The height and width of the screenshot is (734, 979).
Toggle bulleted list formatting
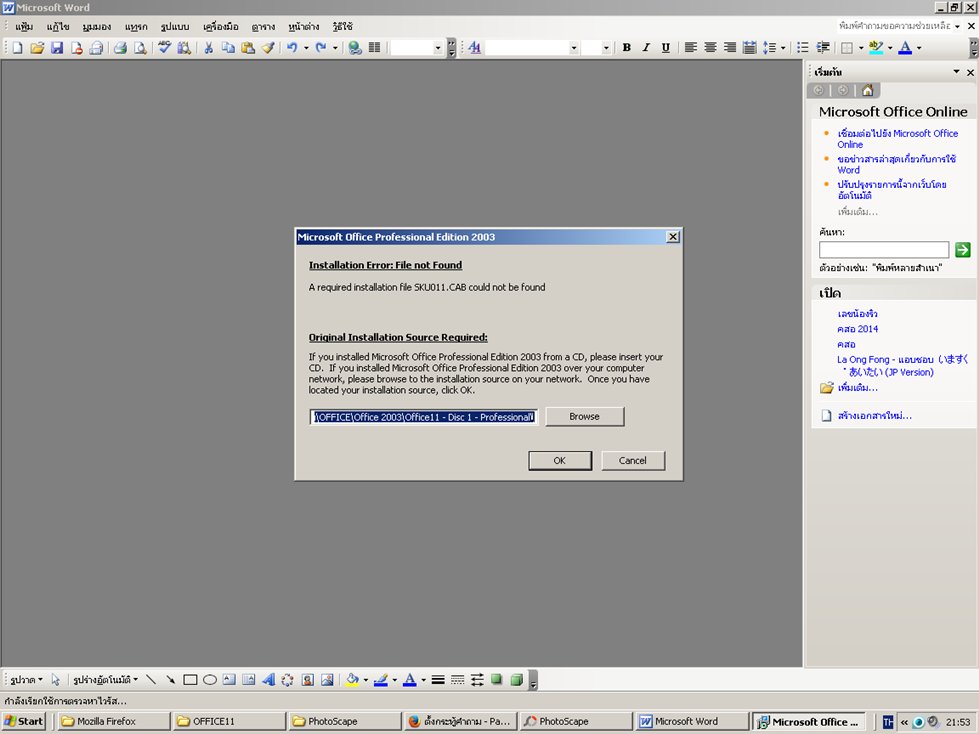pos(803,47)
